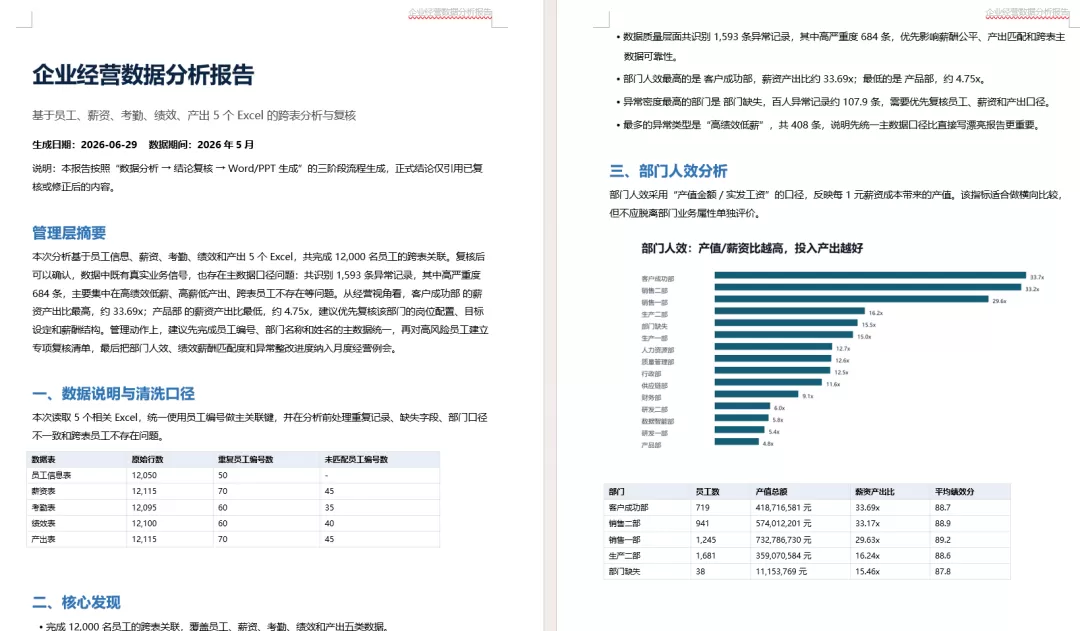1080x631 pixels.
Task: Click the heading 一、数据说明与清洗口径
Action: pyautogui.click(x=114, y=393)
